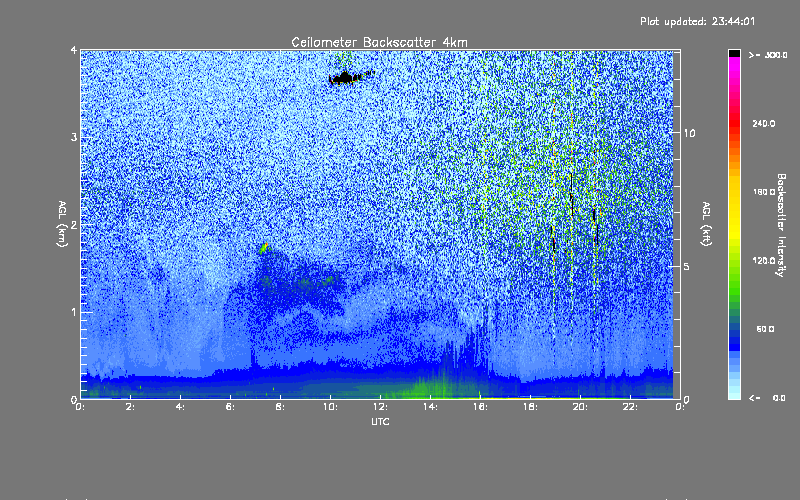Click the '<= 0.0' colorbar label
The width and height of the screenshot is (800, 500).
pos(768,397)
